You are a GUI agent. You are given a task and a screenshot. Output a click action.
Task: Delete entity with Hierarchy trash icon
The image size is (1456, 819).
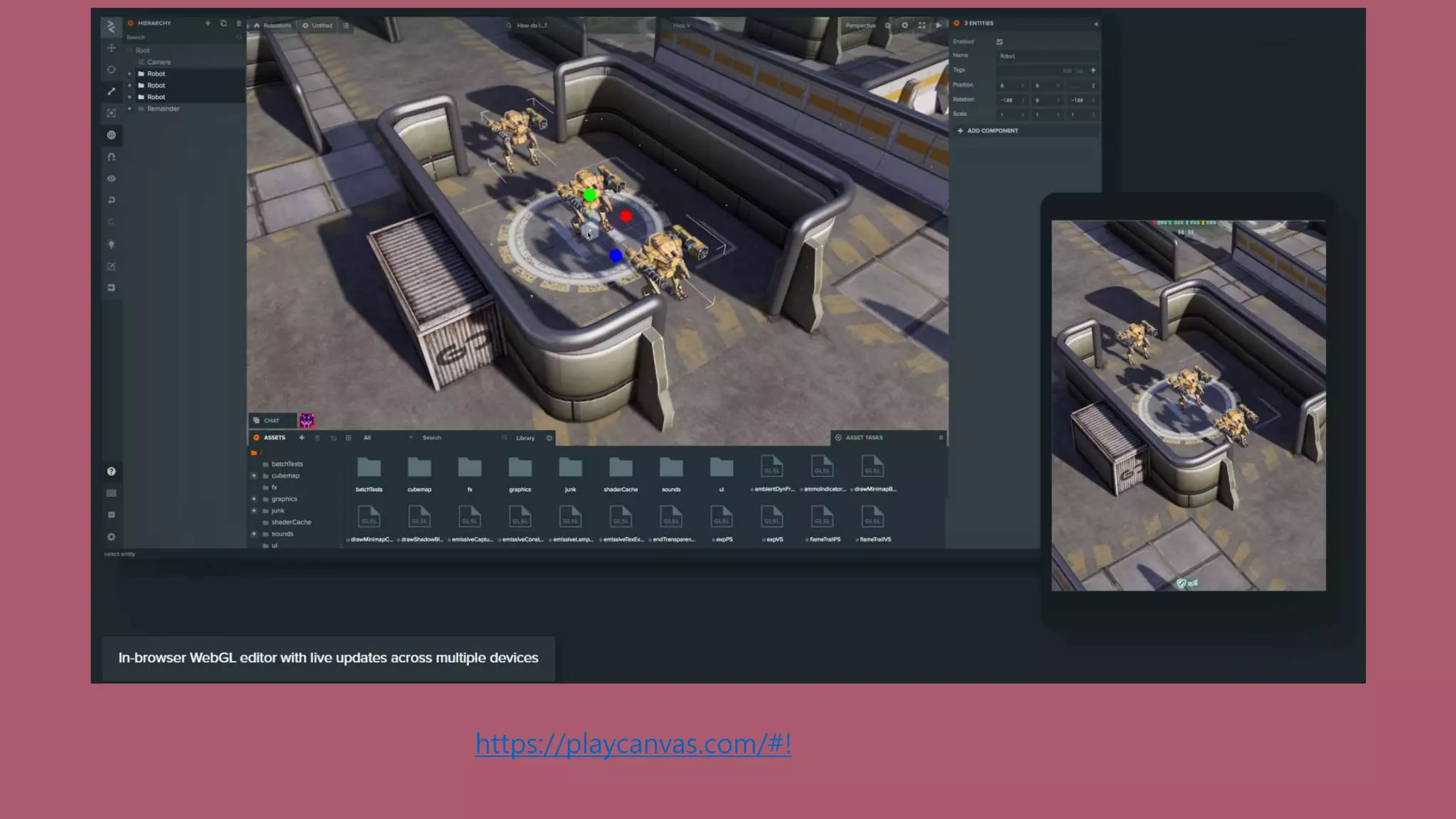(x=239, y=23)
